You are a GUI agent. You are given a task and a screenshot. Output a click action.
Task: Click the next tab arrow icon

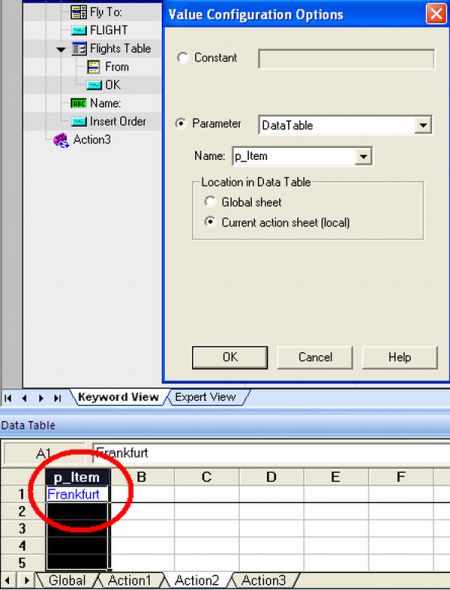41,398
